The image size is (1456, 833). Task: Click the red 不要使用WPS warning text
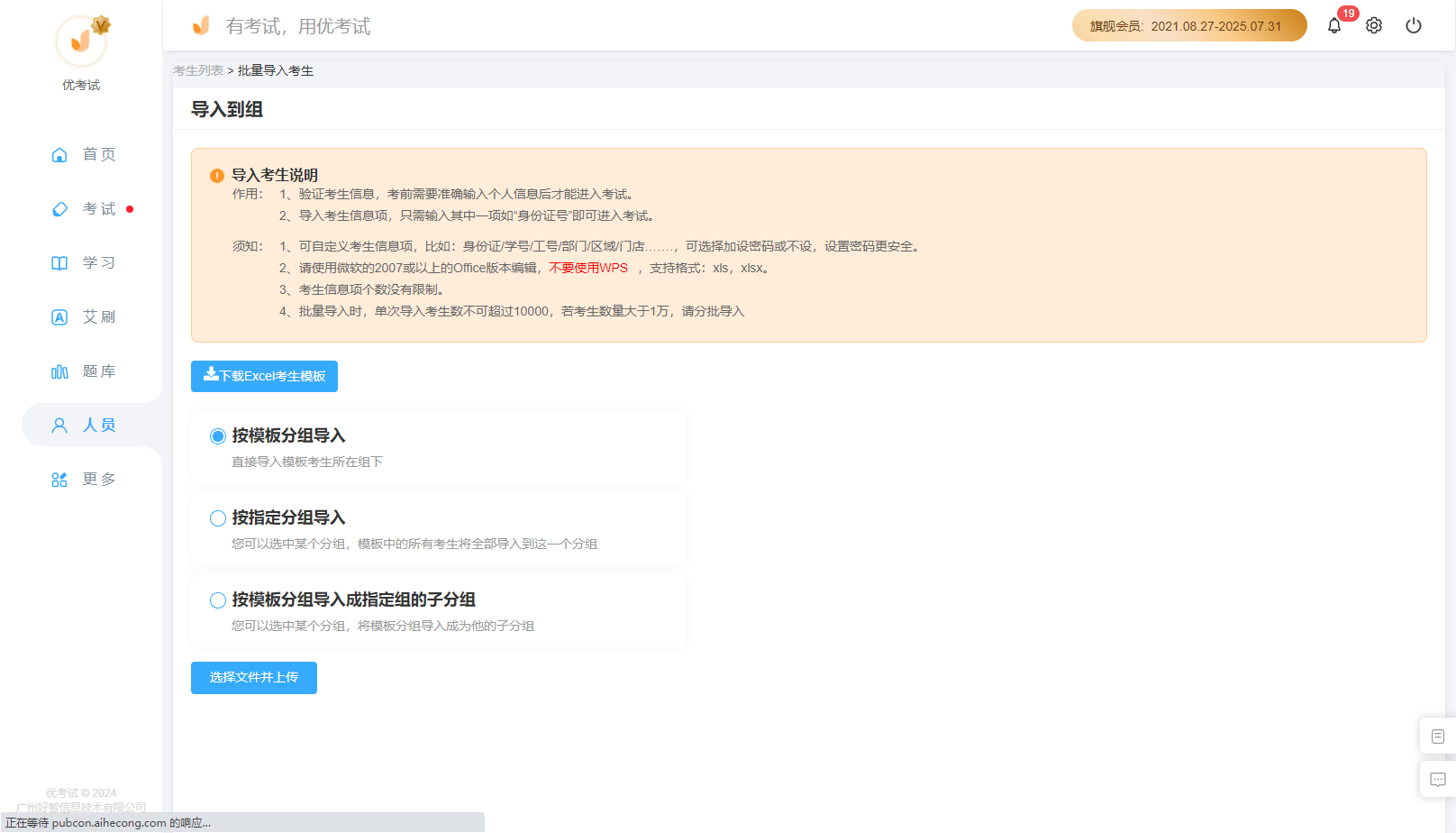(x=588, y=268)
